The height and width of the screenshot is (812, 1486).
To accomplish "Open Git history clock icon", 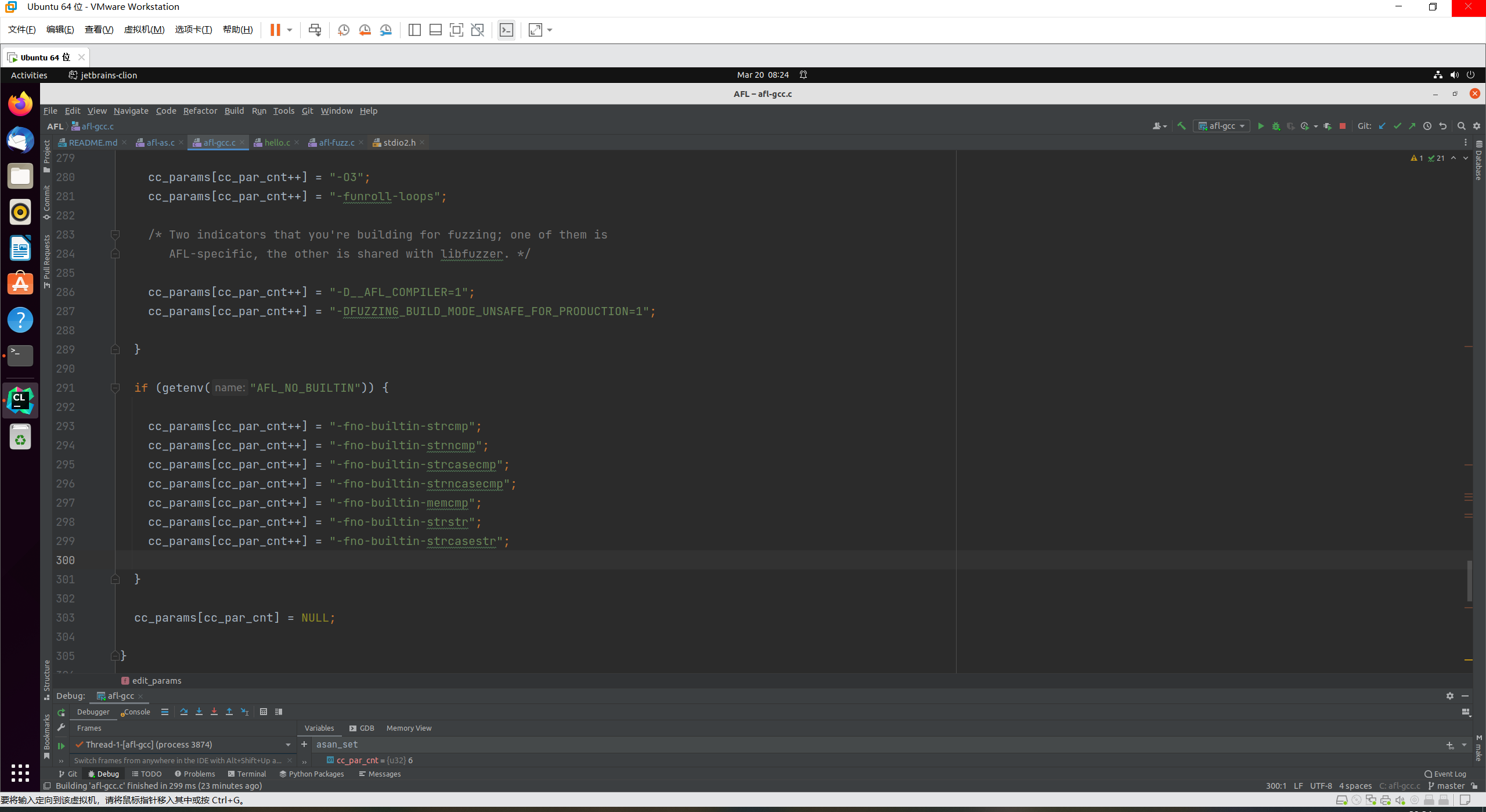I will 1427,126.
